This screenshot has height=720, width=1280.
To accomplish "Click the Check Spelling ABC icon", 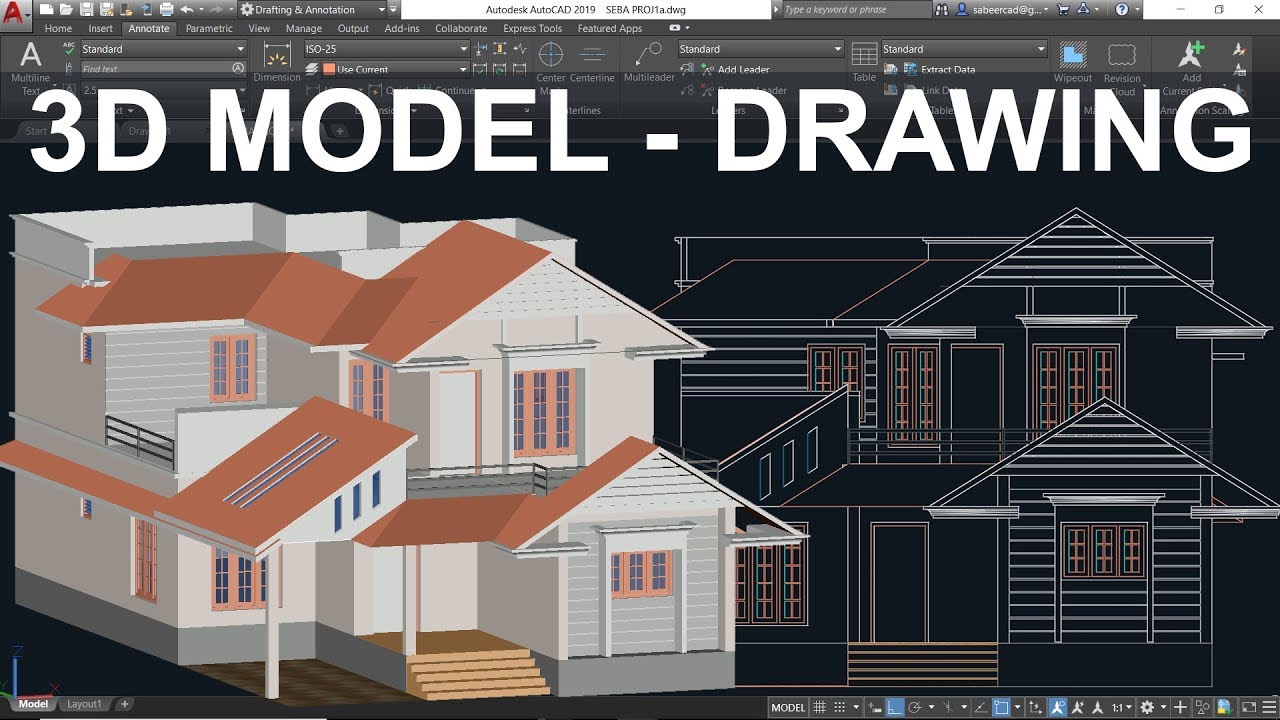I will [x=69, y=48].
